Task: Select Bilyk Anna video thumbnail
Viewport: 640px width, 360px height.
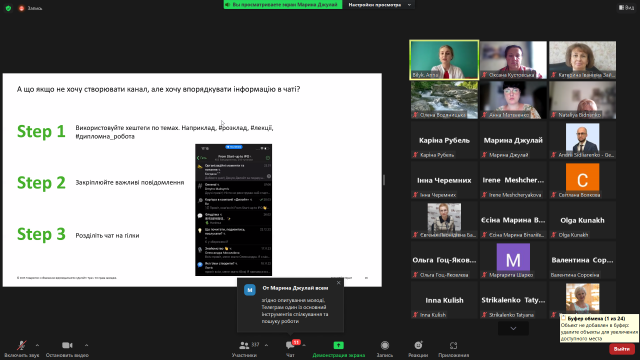Action: click(444, 60)
